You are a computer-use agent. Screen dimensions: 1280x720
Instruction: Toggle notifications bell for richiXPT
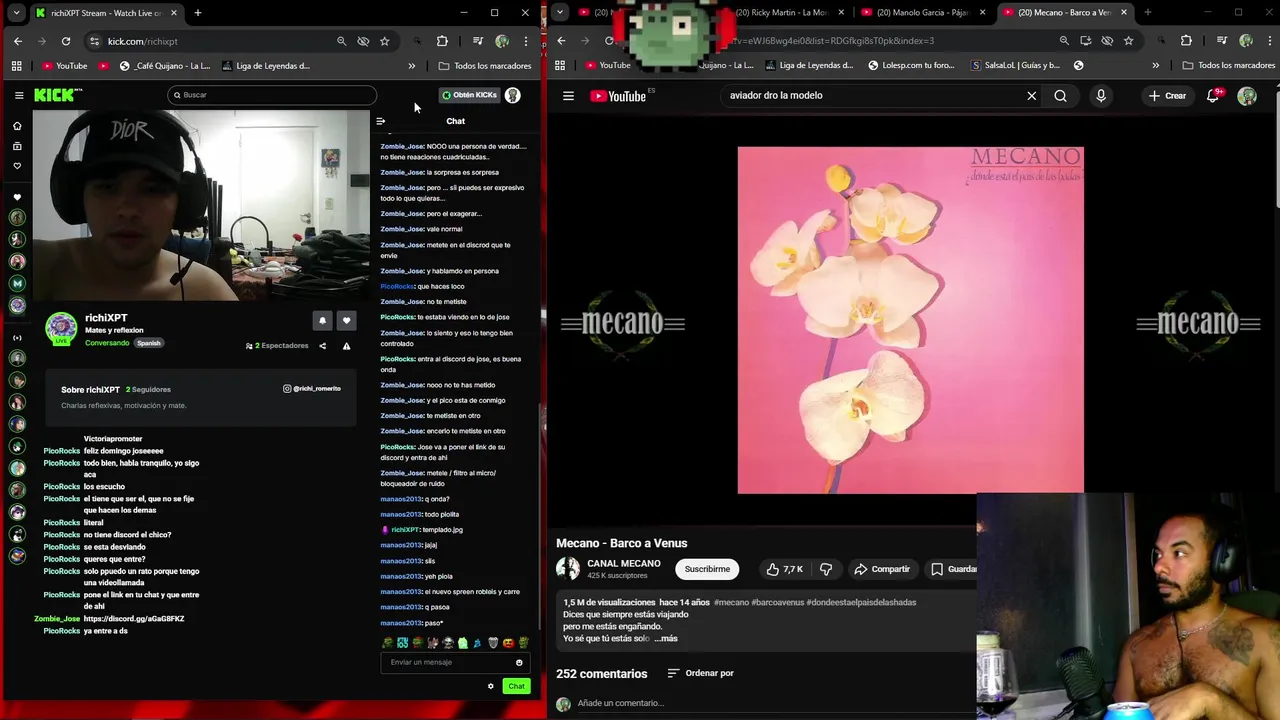(322, 320)
